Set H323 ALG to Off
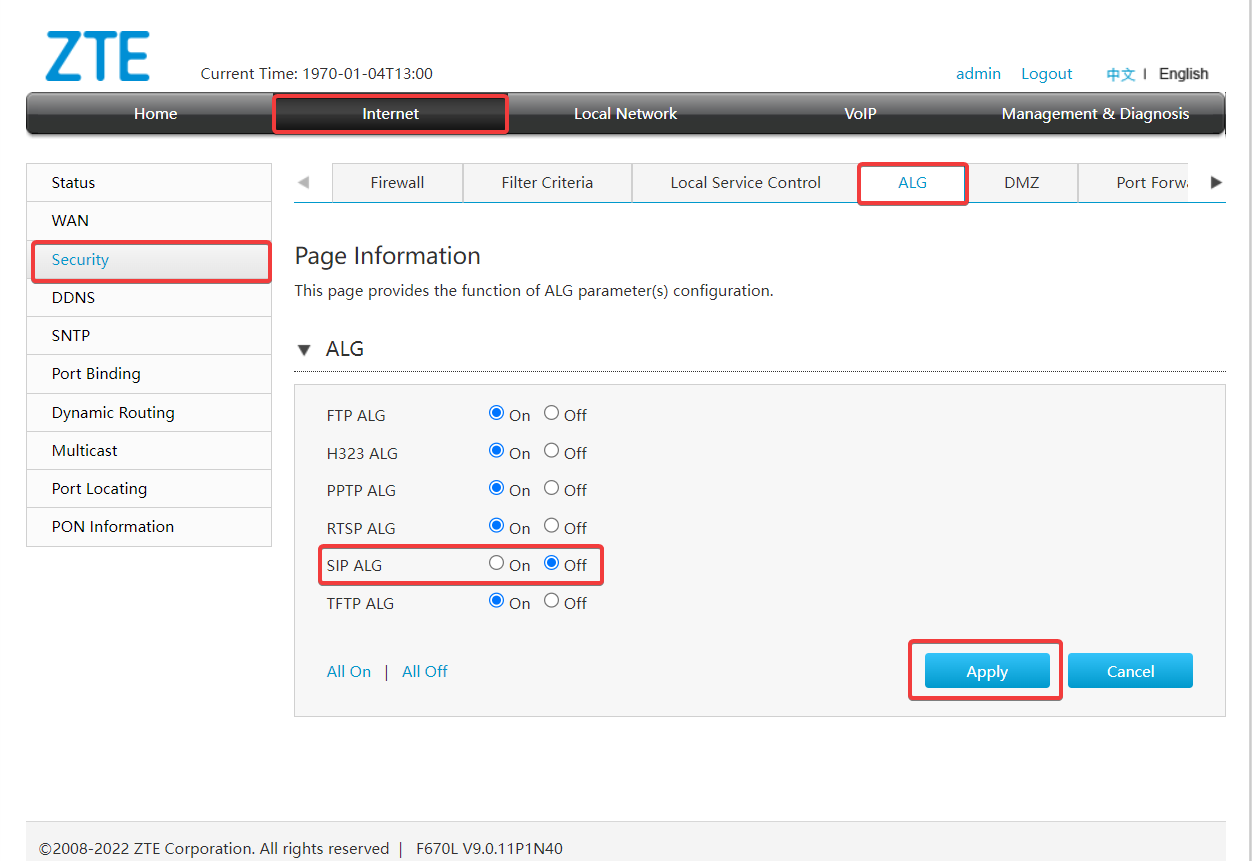The height and width of the screenshot is (861, 1252). click(x=551, y=451)
